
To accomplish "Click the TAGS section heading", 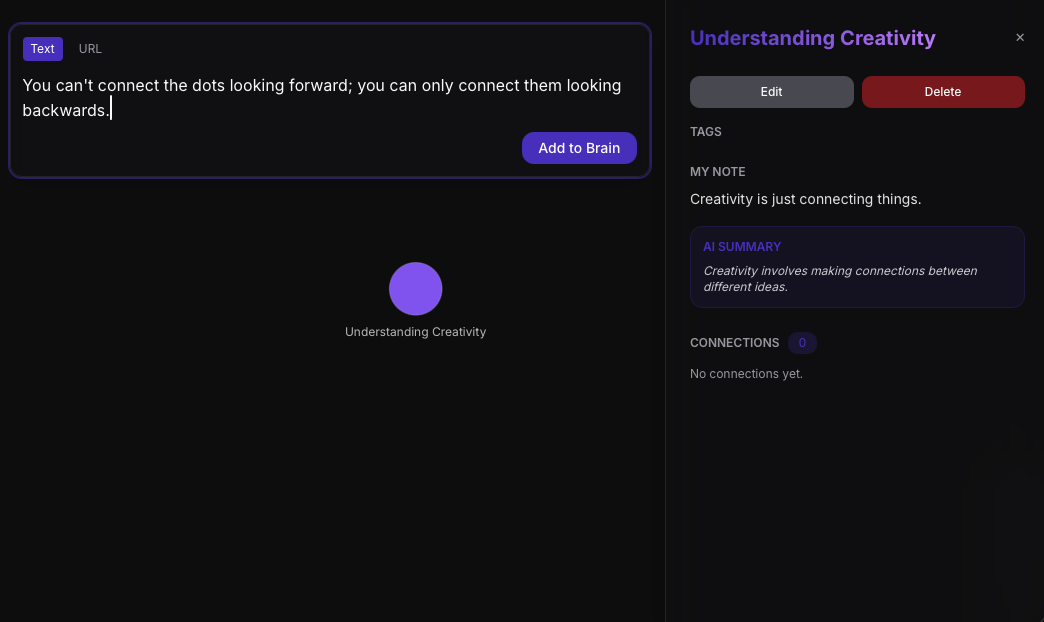I will 706,132.
